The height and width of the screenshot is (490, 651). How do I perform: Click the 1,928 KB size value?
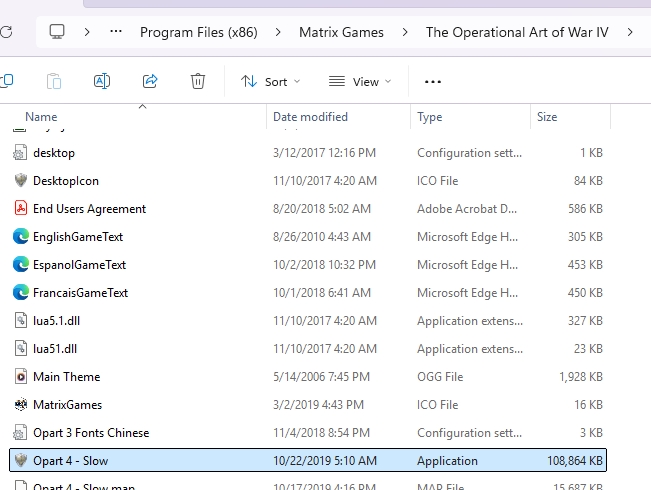tap(580, 377)
